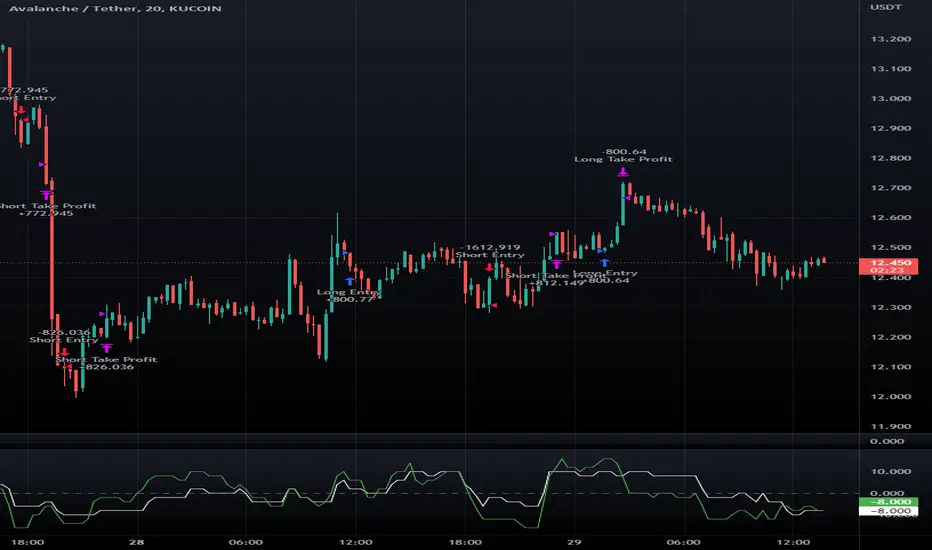This screenshot has height=550, width=932.
Task: Click the 12.300 price axis label
Action: pos(890,307)
